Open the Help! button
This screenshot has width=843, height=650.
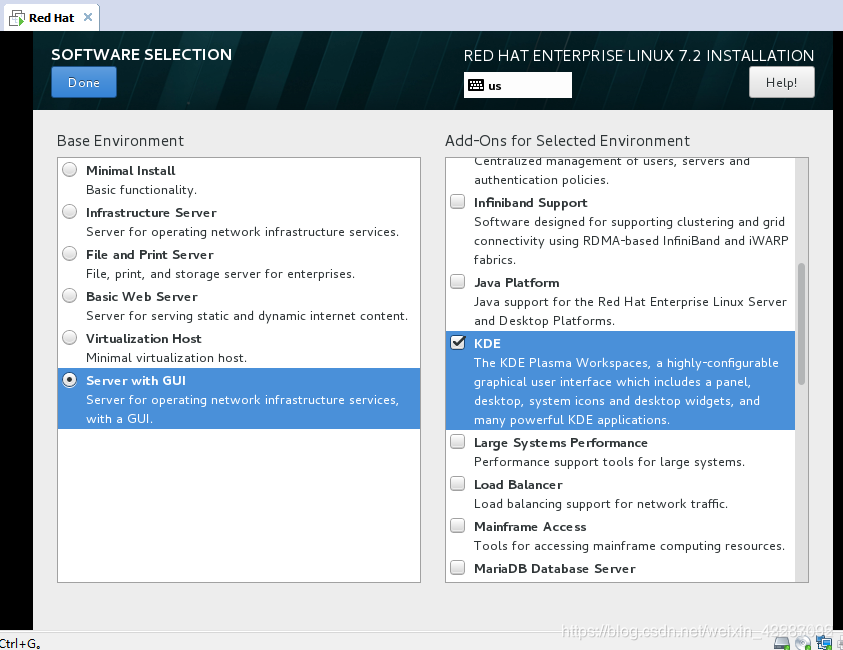tap(782, 82)
